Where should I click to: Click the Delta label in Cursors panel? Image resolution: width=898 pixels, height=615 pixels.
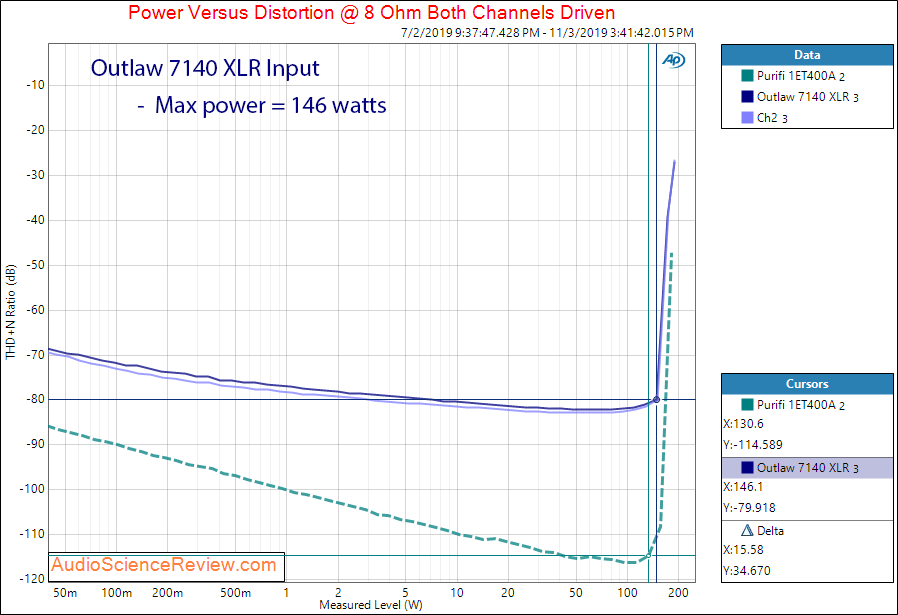770,531
